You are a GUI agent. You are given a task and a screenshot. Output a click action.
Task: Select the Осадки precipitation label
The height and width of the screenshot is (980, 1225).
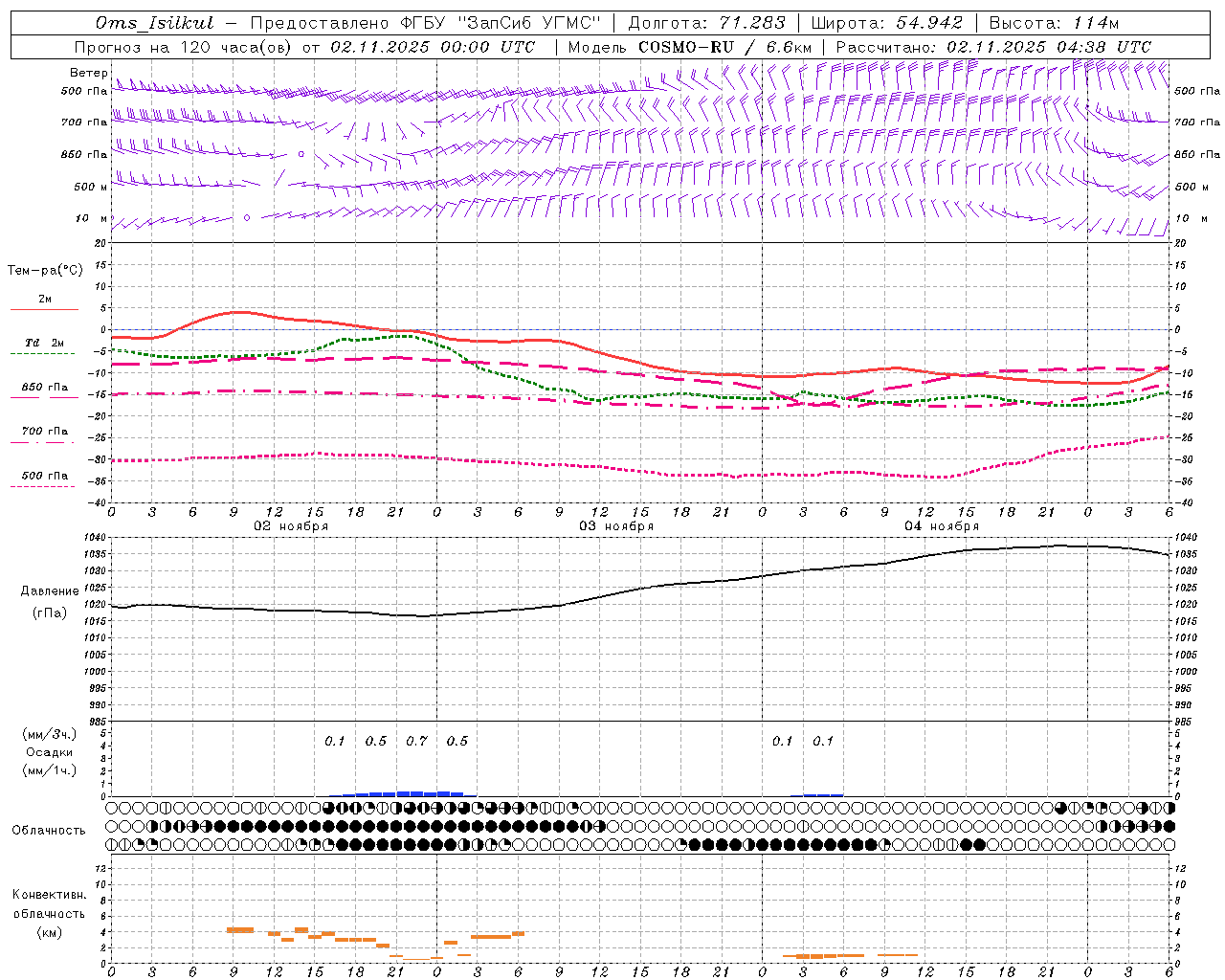[50, 752]
